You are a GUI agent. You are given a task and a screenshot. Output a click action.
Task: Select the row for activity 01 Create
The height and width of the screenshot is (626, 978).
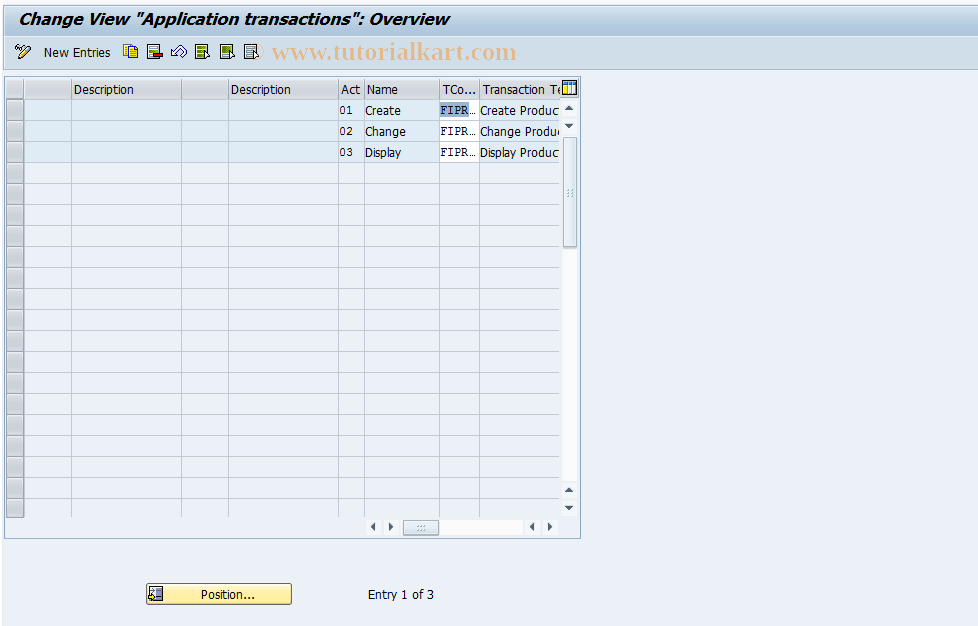tap(14, 110)
